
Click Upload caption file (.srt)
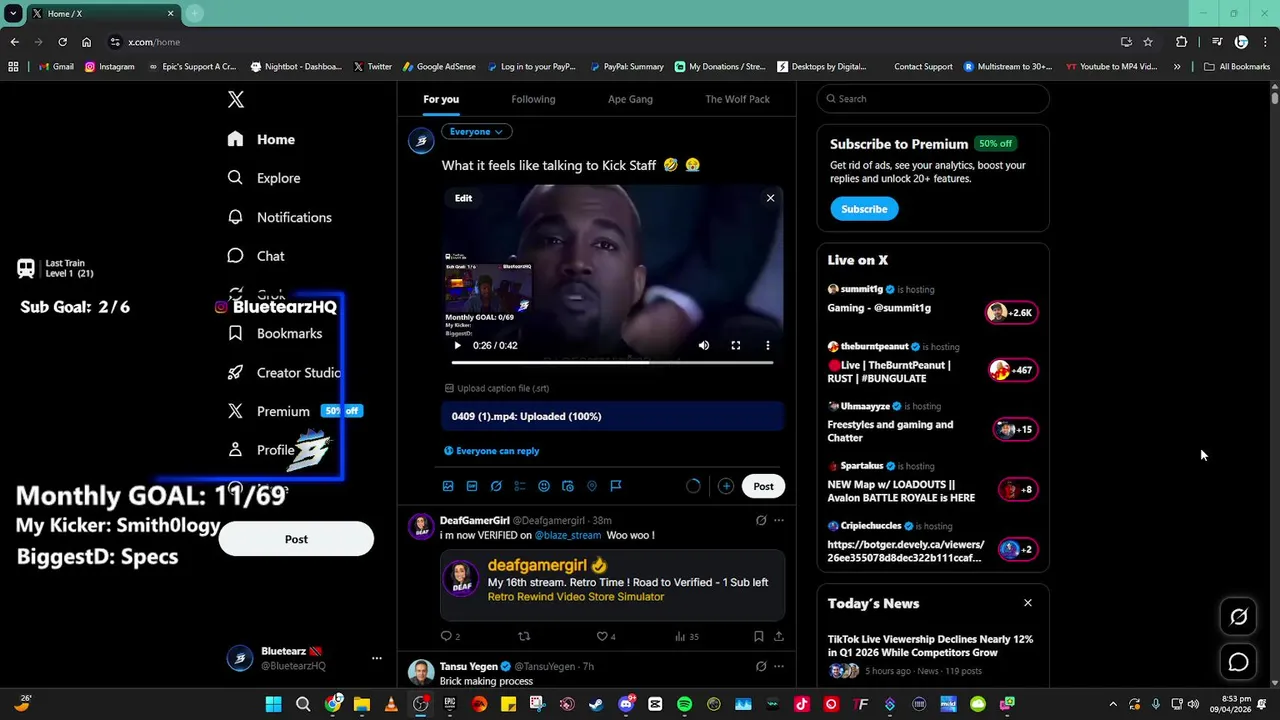tap(497, 388)
